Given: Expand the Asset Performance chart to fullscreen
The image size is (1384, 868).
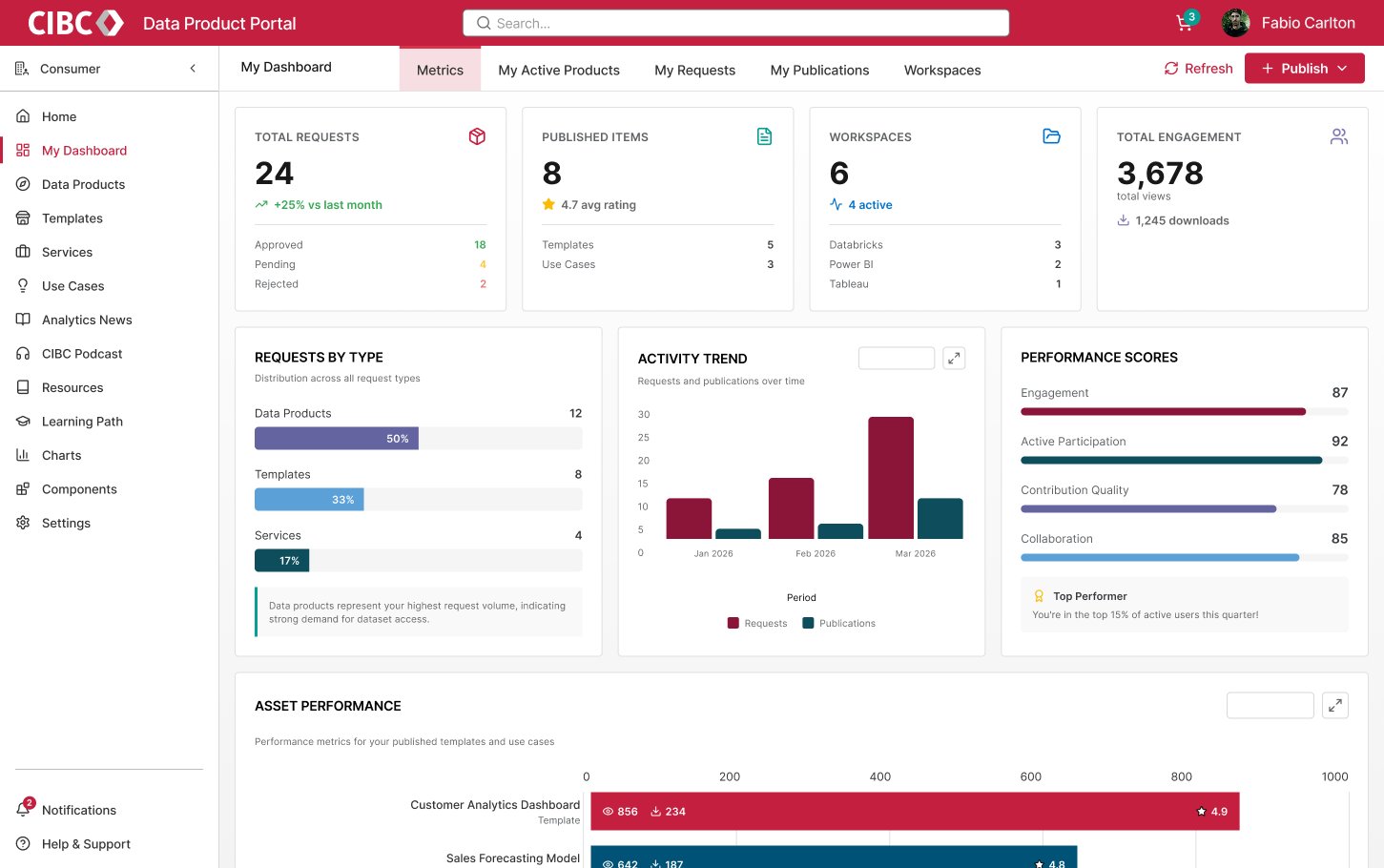Looking at the screenshot, I should click(x=1335, y=706).
